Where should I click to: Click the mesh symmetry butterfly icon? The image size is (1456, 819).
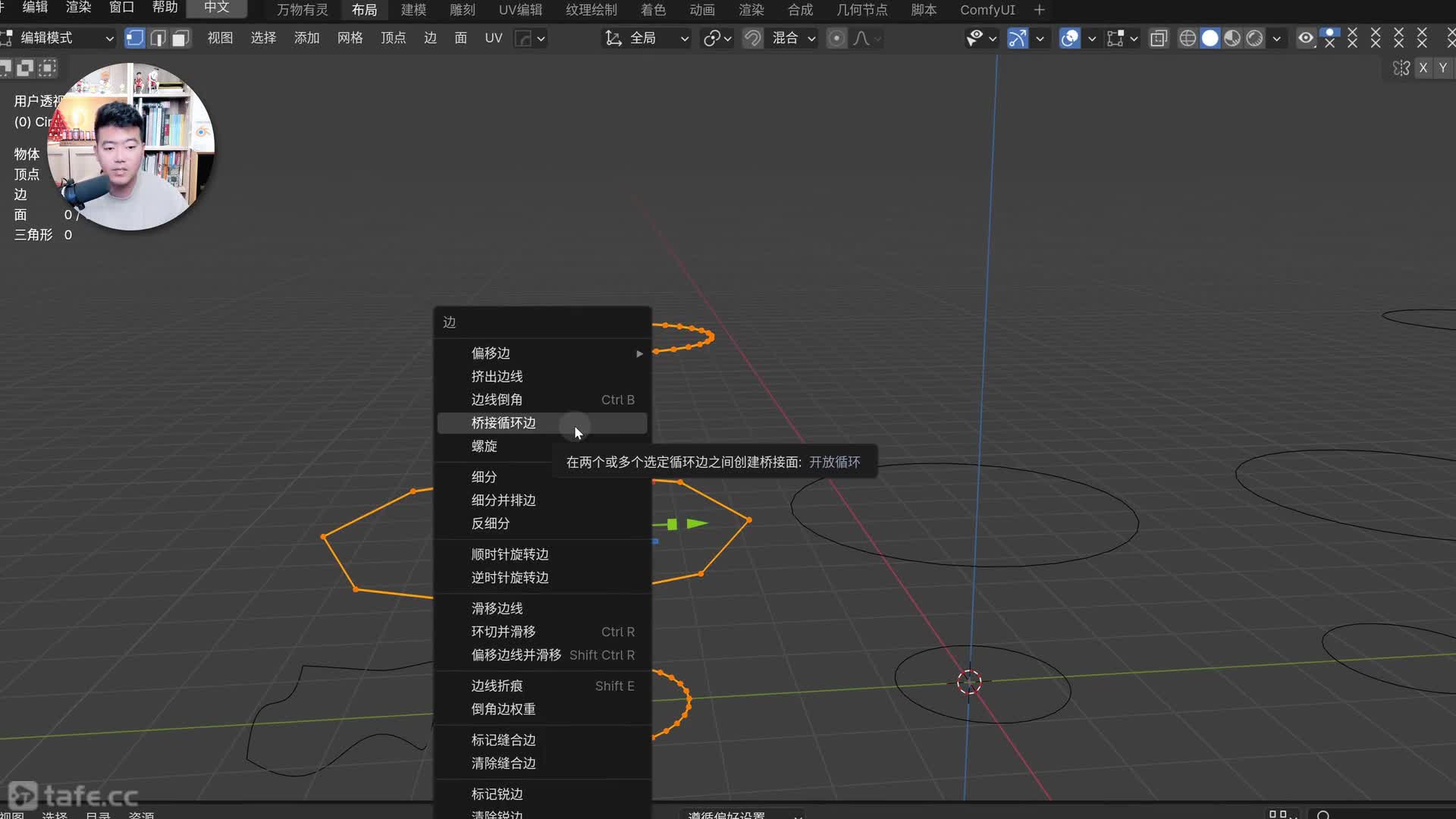click(1401, 68)
